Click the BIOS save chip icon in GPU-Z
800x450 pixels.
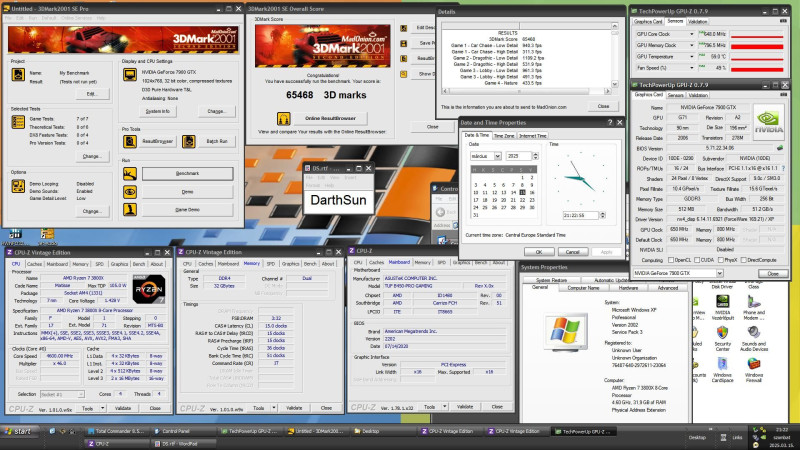click(780, 148)
